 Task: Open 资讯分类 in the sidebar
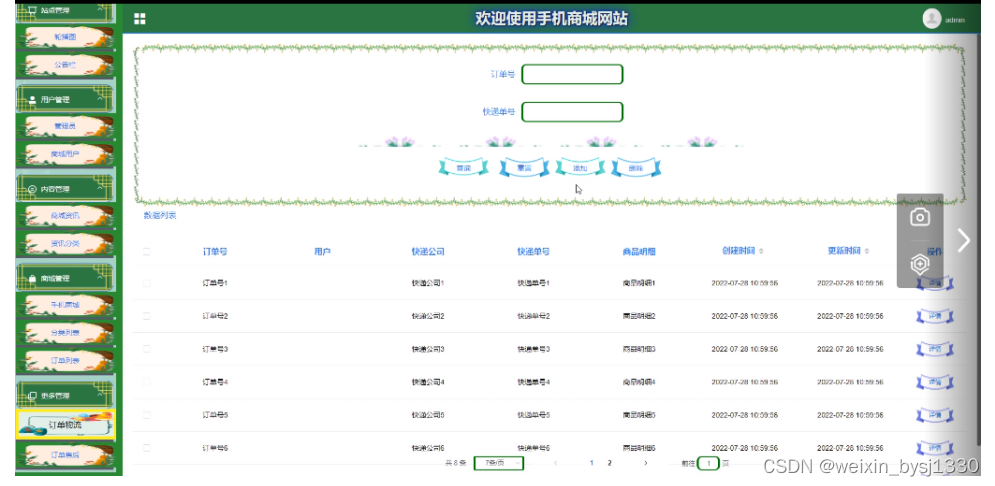click(x=65, y=244)
